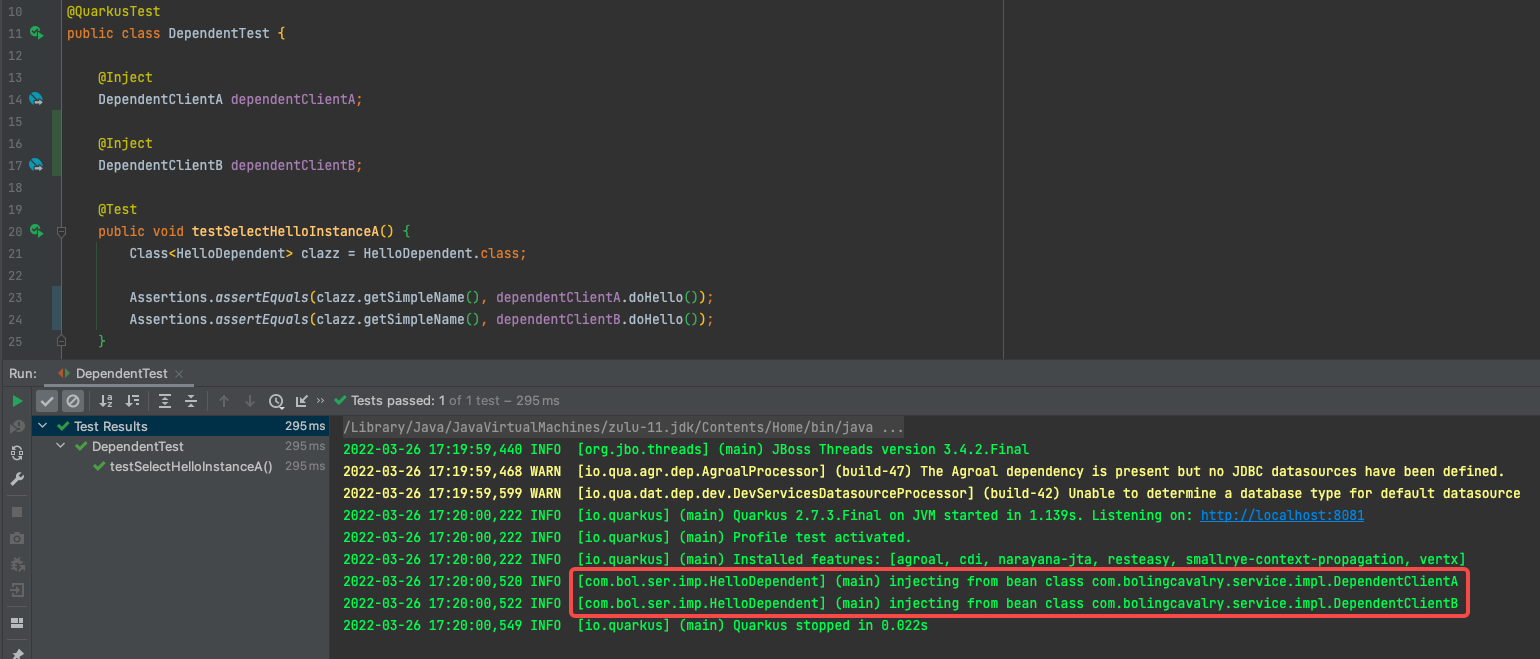Click 'Installed features' log line
The height and width of the screenshot is (659, 1540).
tap(904, 559)
